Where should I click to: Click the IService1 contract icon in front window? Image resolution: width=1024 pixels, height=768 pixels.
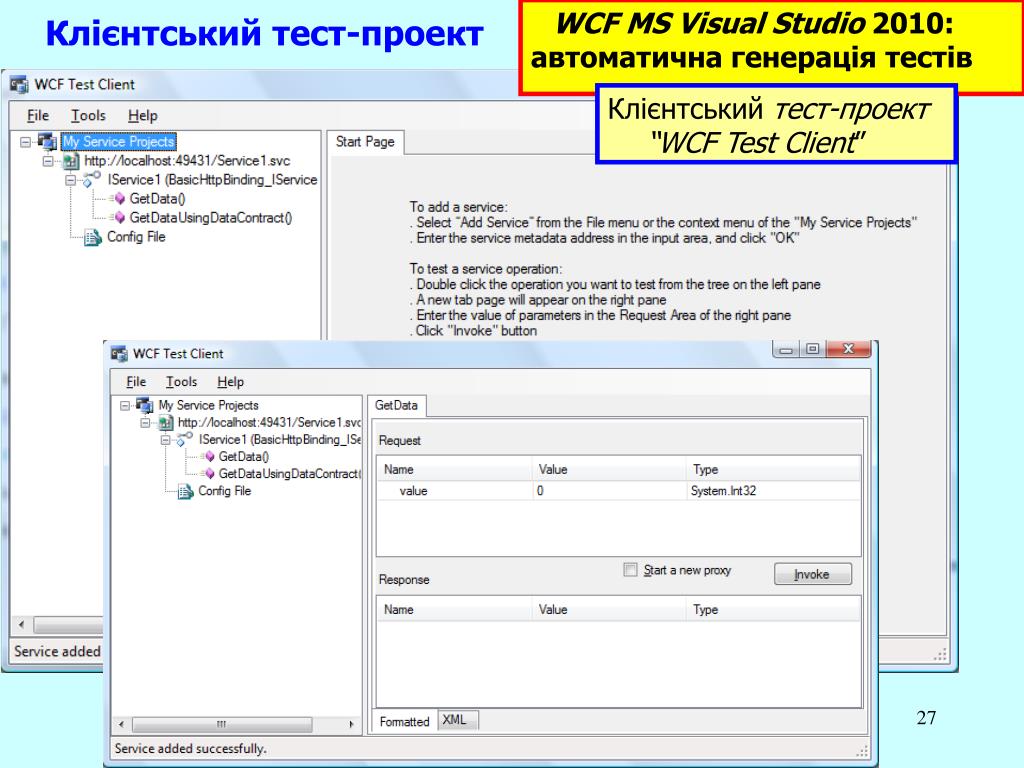click(185, 439)
